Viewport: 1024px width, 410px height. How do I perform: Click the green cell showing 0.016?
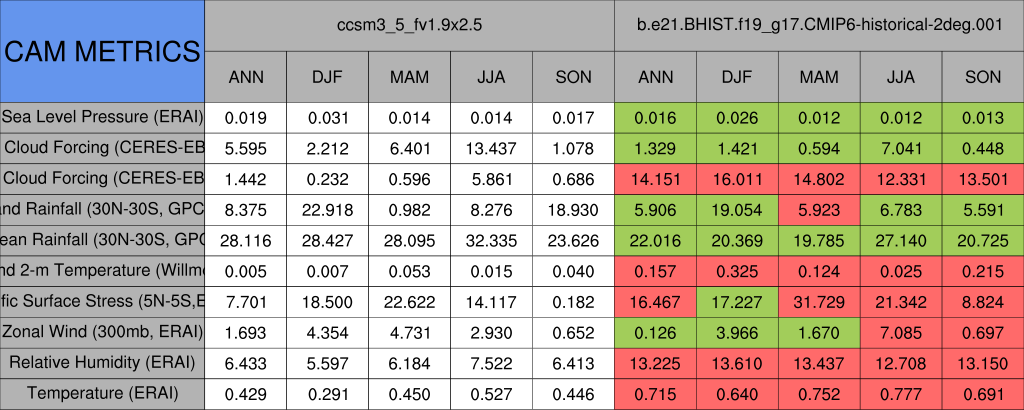click(655, 117)
